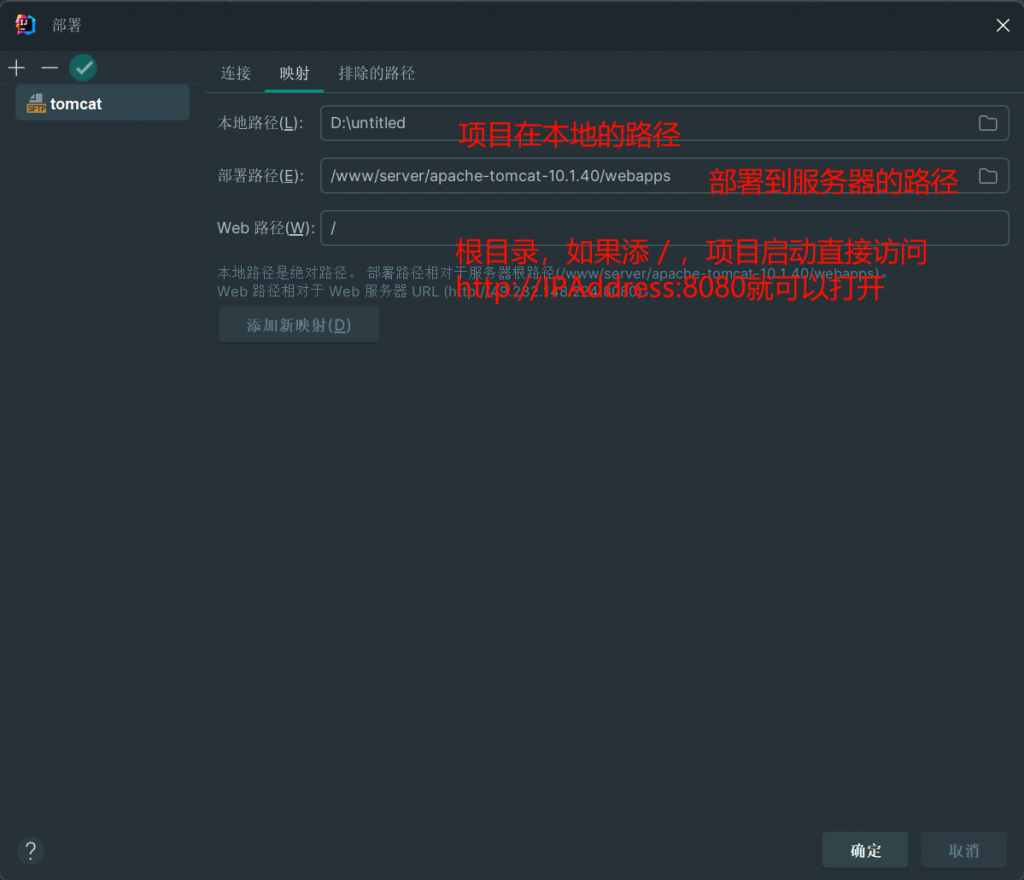Browse folder for 部署路径 field
The height and width of the screenshot is (880, 1024).
tap(987, 176)
